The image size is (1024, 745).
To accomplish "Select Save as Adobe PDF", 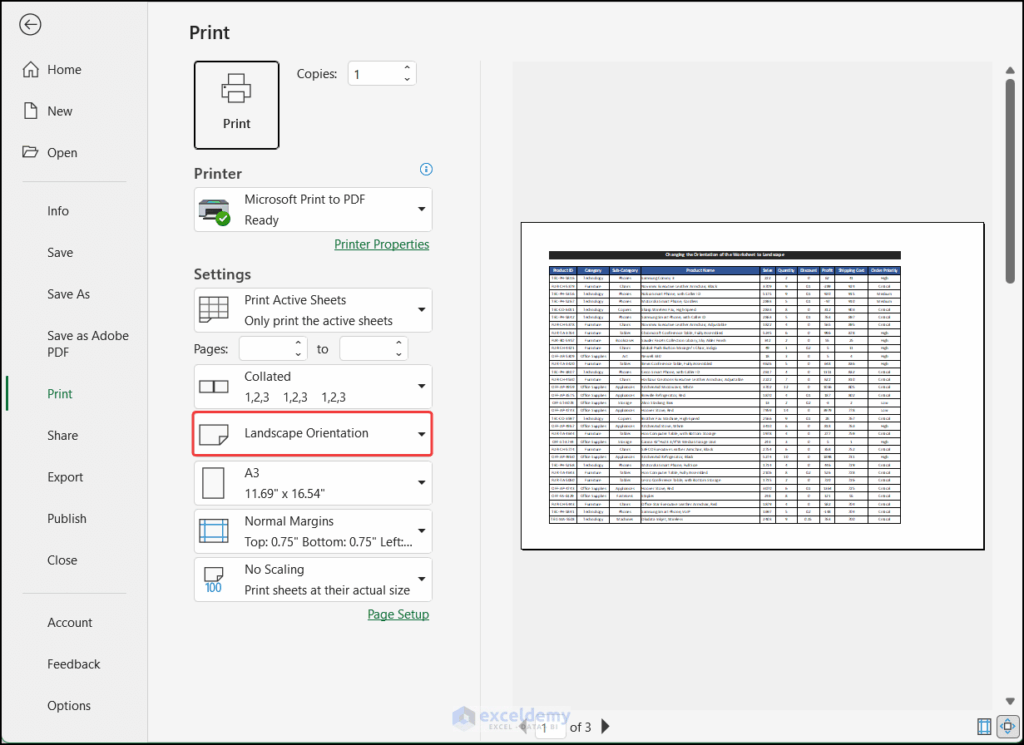I will click(x=88, y=344).
